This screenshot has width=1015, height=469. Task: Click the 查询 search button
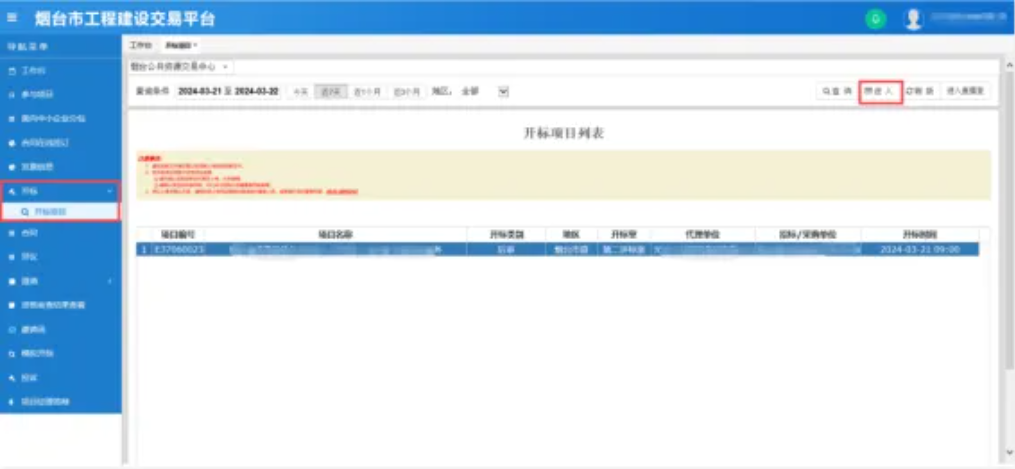837,91
